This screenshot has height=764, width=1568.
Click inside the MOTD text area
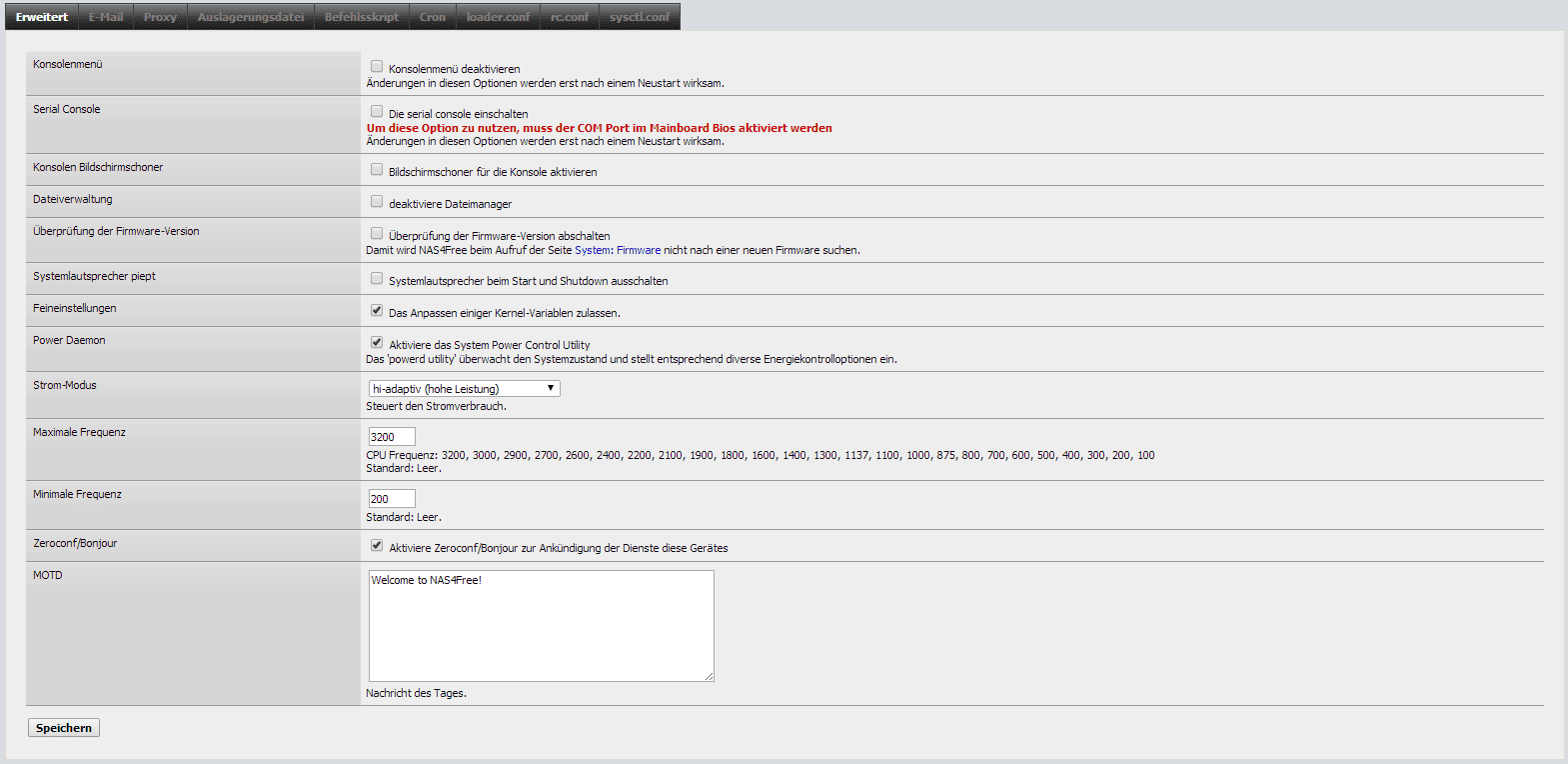541,626
